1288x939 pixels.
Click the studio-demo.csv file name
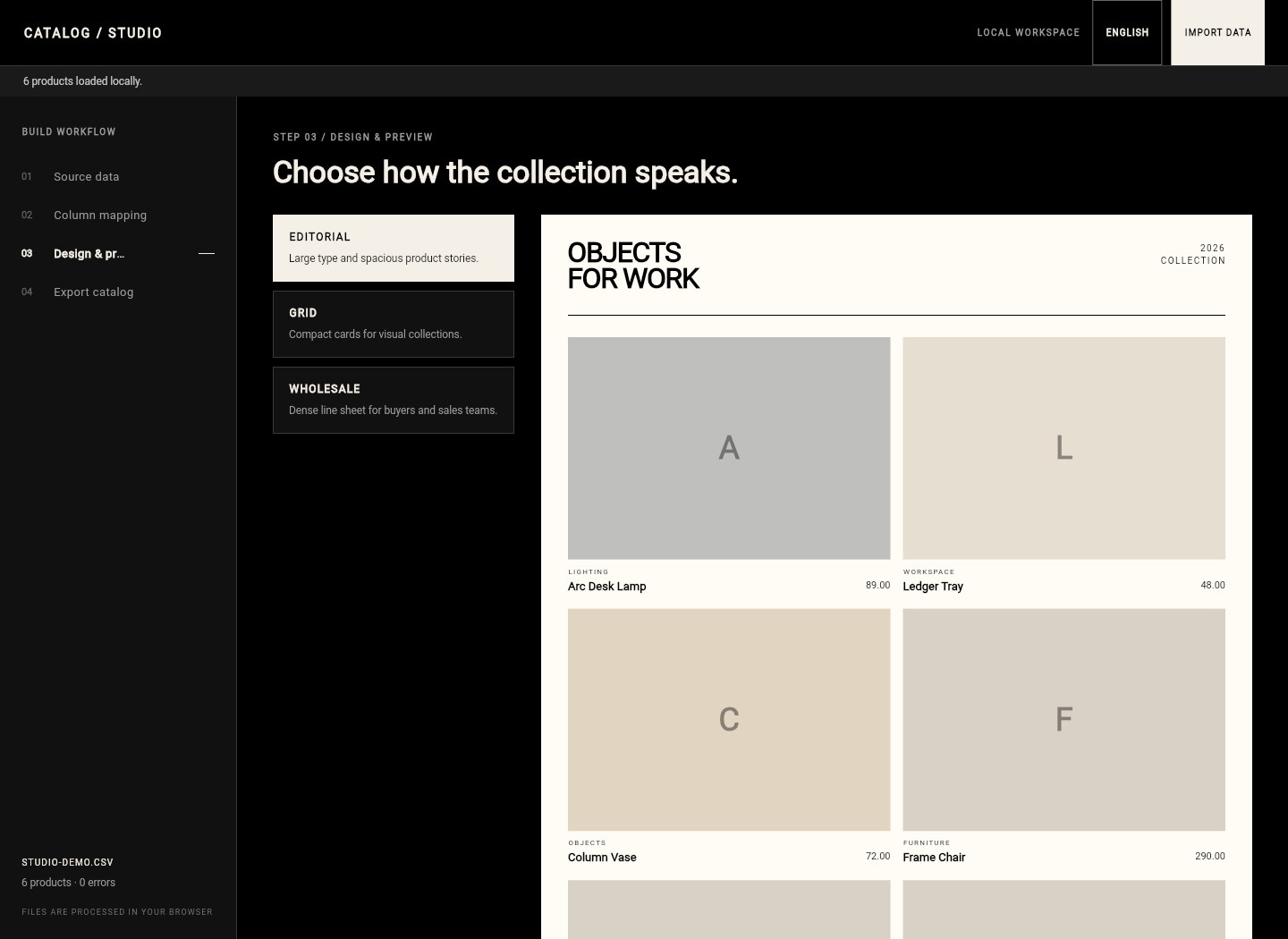coord(68,863)
